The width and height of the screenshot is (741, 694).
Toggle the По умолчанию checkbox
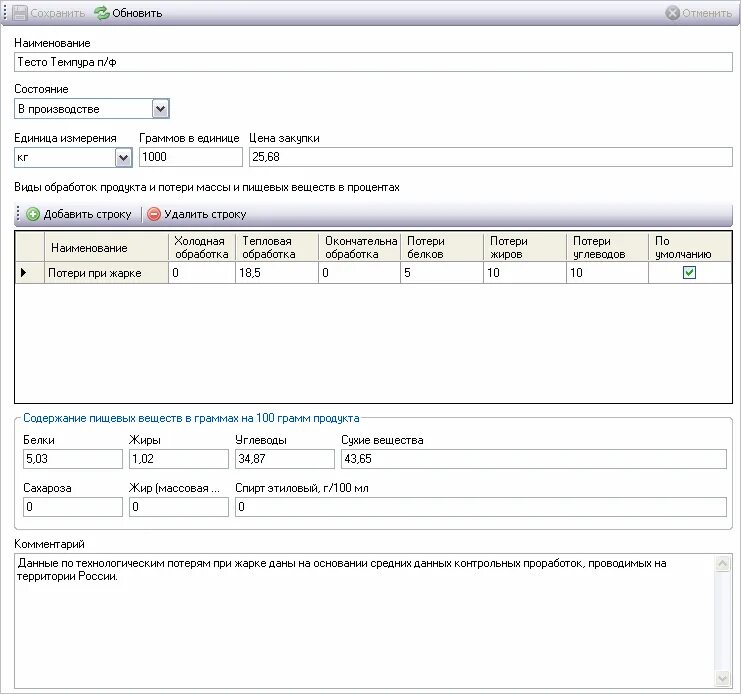point(689,273)
